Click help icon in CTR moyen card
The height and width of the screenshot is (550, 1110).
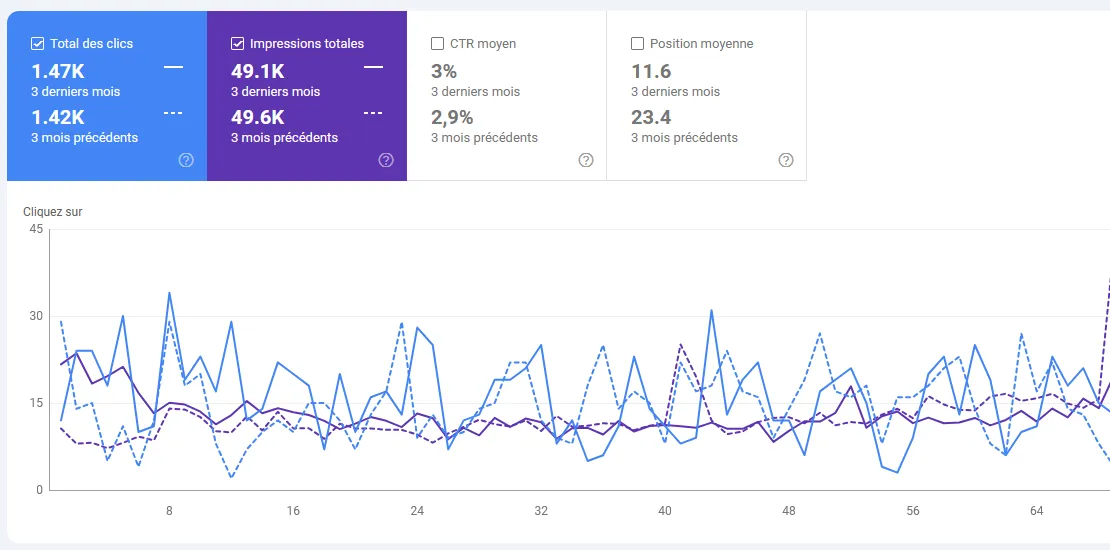click(x=586, y=160)
